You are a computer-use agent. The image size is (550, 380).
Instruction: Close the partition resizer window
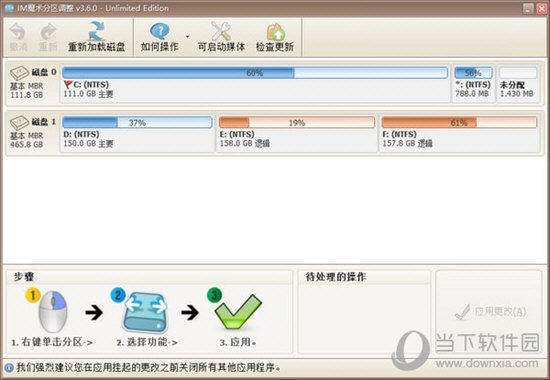(542, 8)
